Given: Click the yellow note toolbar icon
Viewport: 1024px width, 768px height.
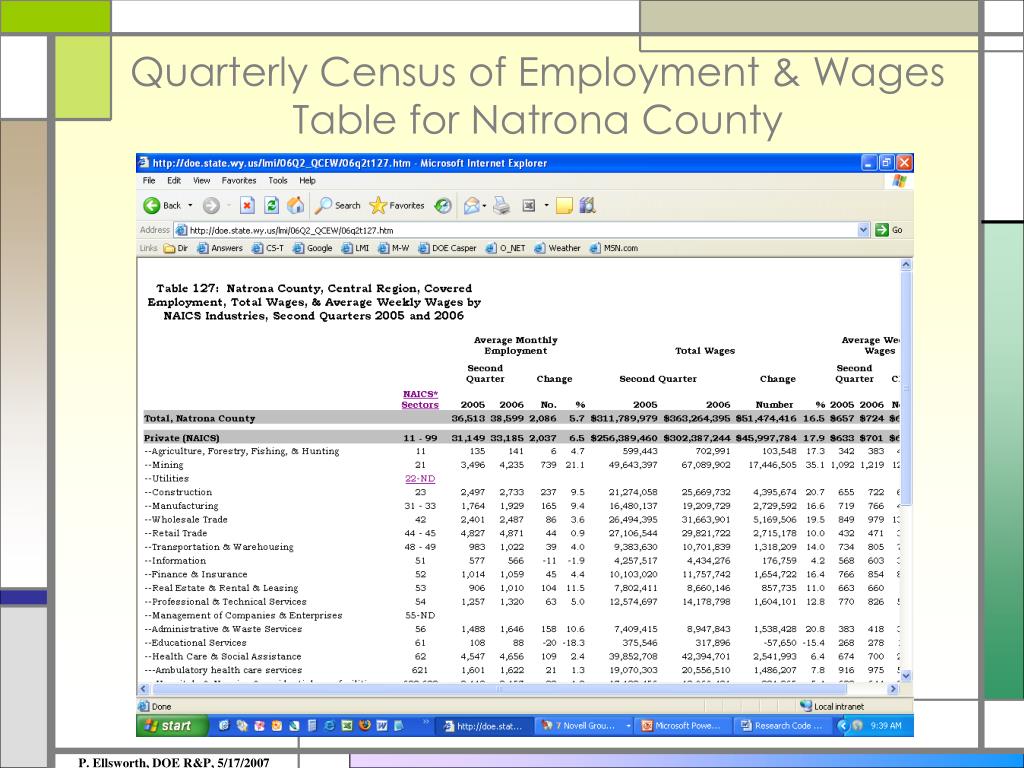Looking at the screenshot, I should tap(564, 206).
